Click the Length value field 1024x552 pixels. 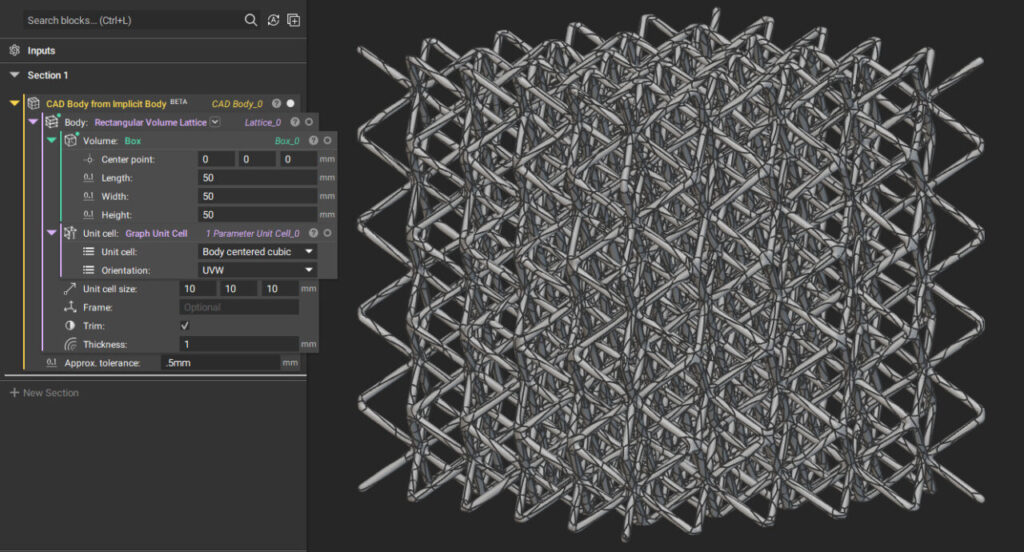pyautogui.click(x=257, y=178)
